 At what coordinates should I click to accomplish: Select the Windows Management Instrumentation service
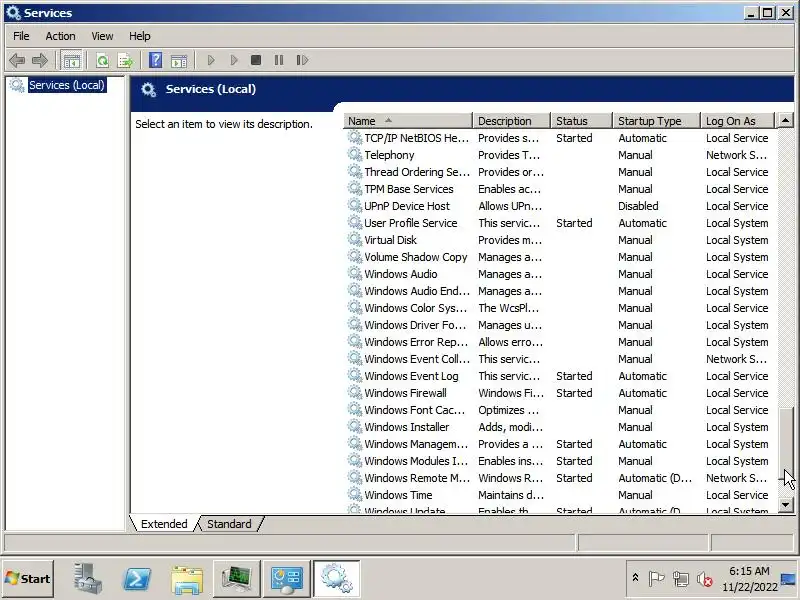coord(559,444)
